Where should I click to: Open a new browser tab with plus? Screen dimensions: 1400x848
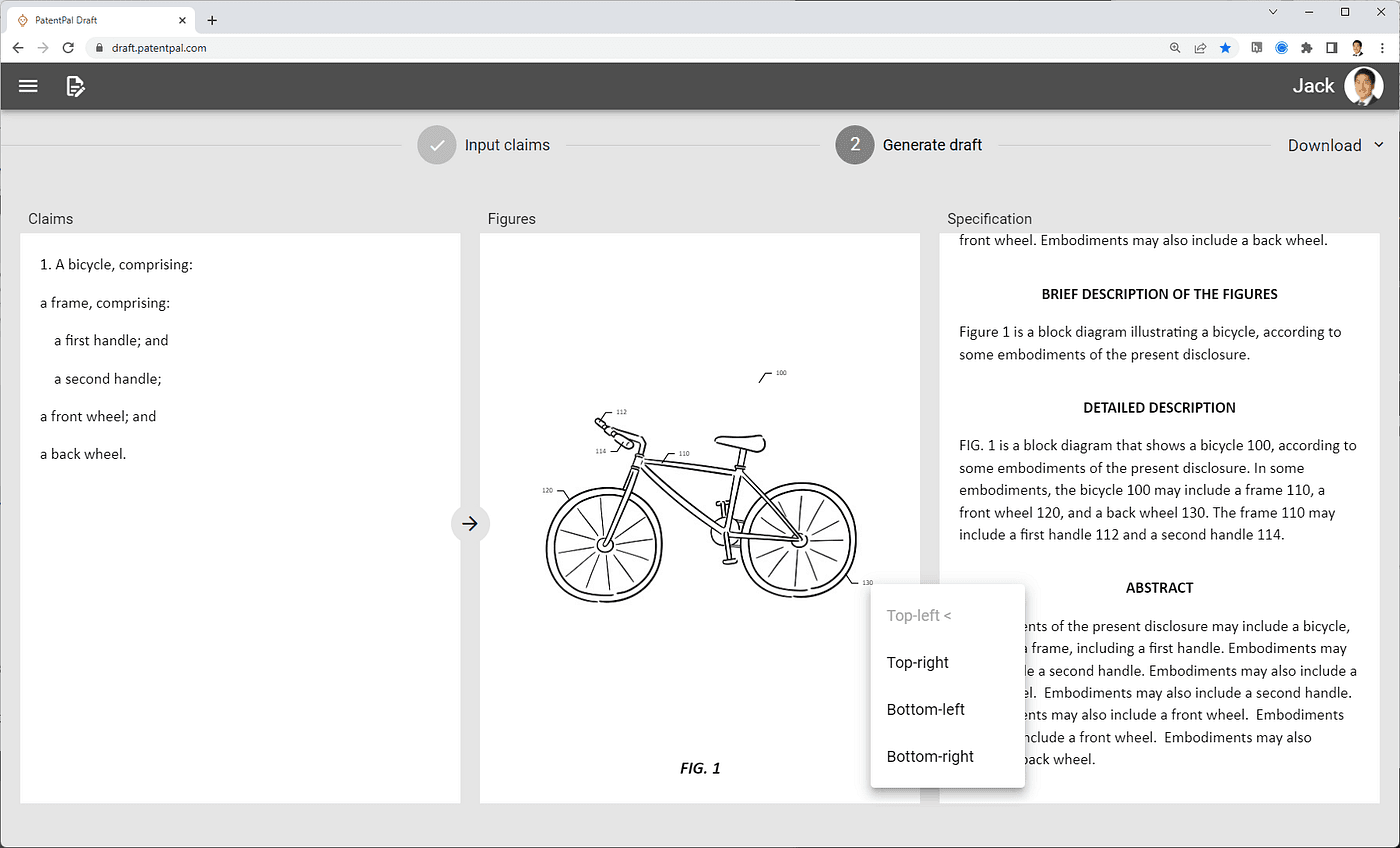click(212, 20)
